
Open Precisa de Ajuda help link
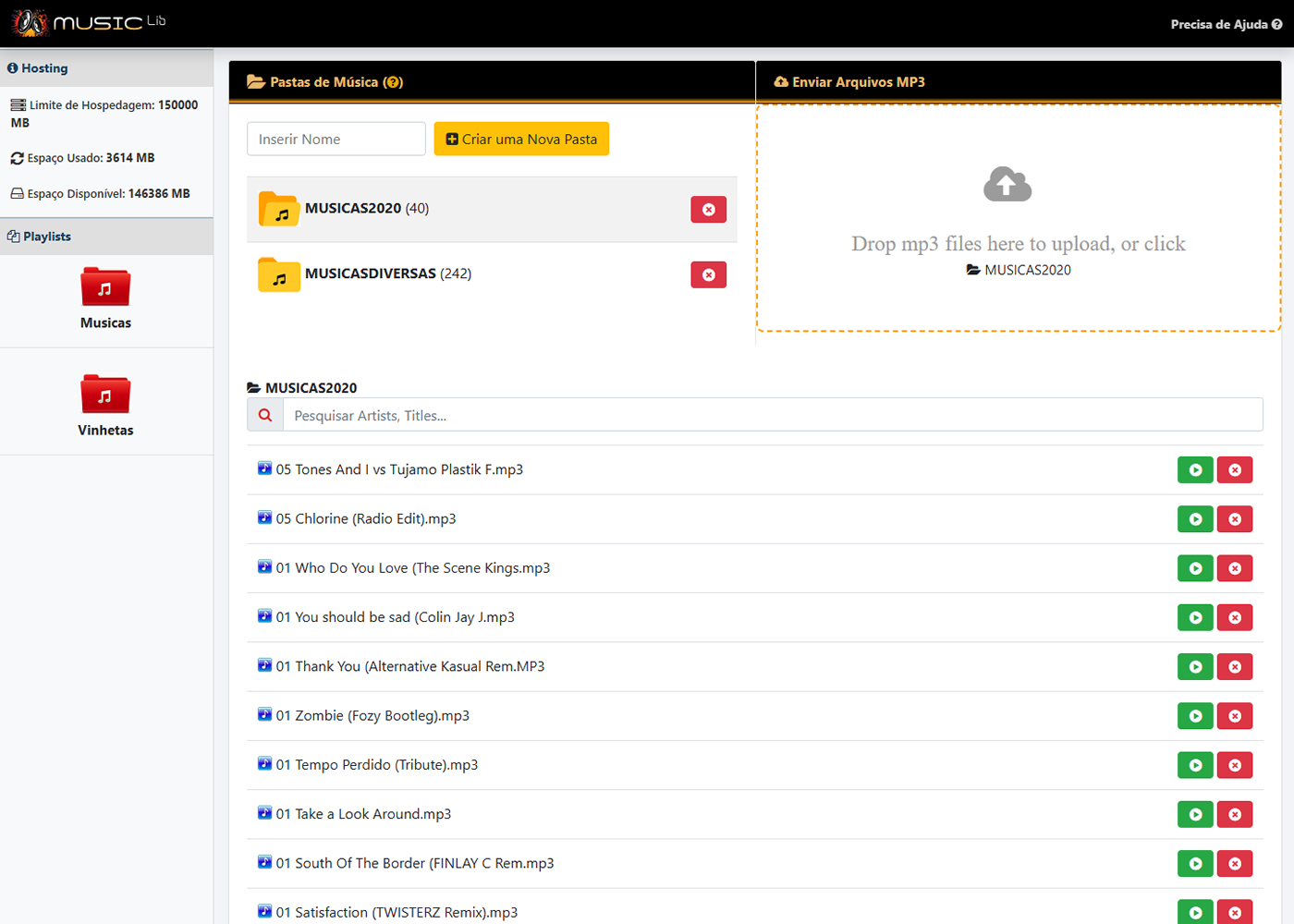pyautogui.click(x=1226, y=24)
